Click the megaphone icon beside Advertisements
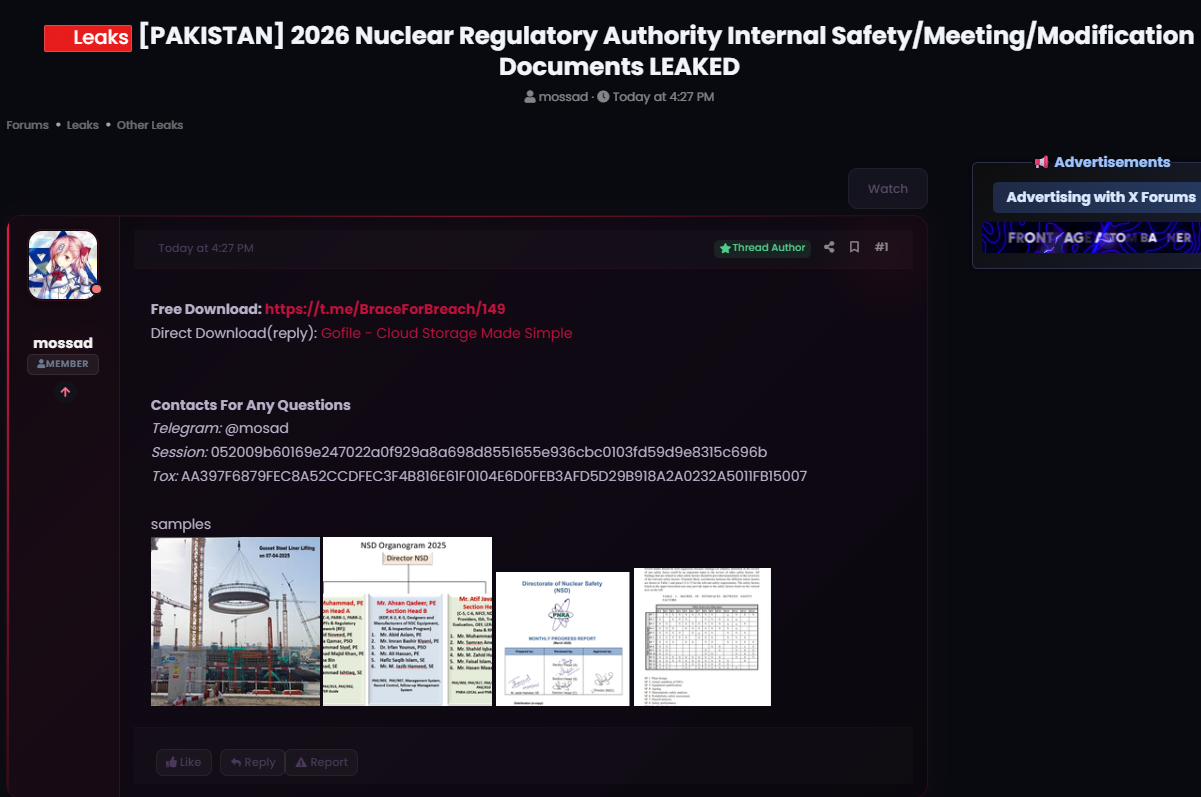The width and height of the screenshot is (1201, 797). coord(1042,162)
